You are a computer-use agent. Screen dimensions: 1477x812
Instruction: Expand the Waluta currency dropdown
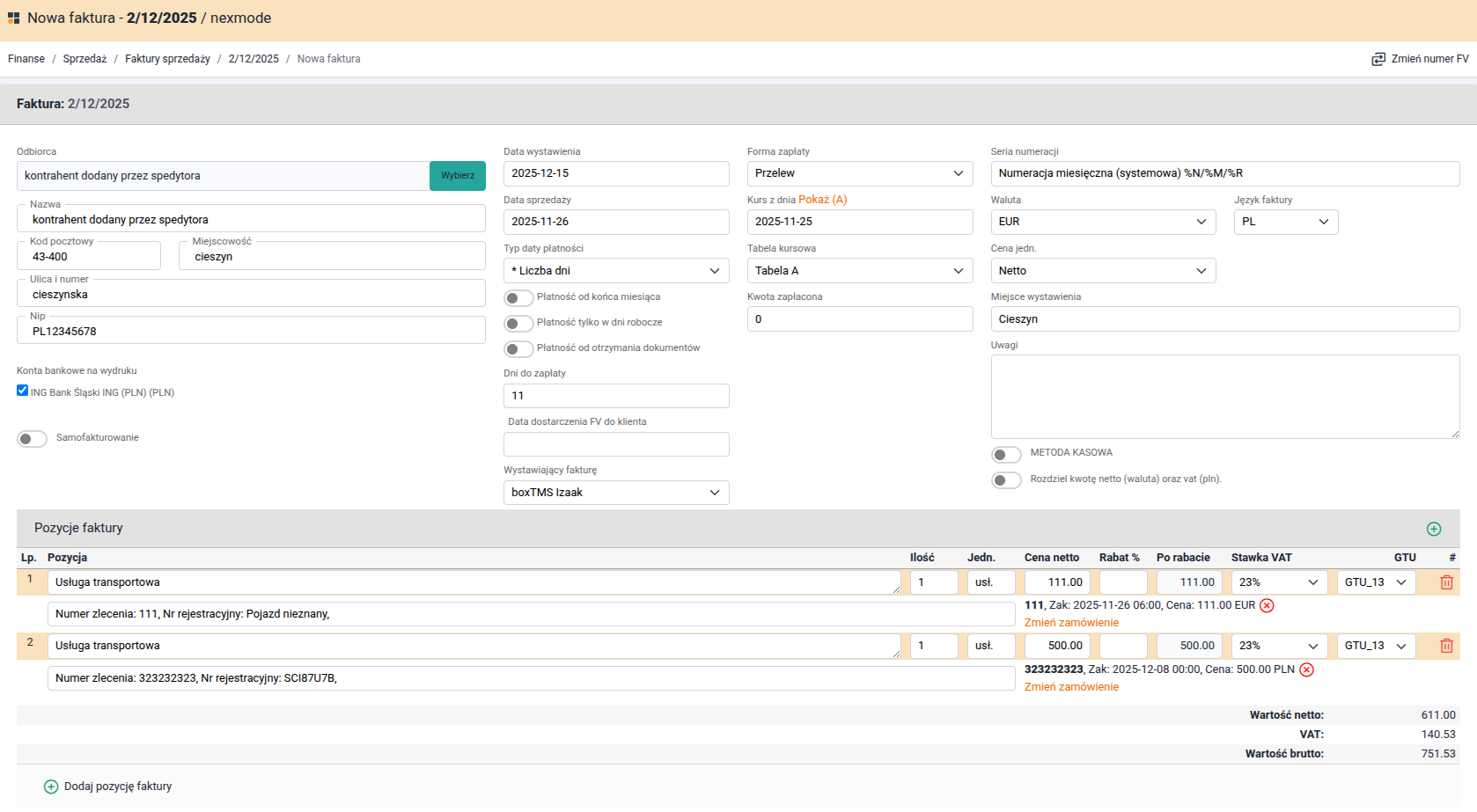(x=1102, y=222)
